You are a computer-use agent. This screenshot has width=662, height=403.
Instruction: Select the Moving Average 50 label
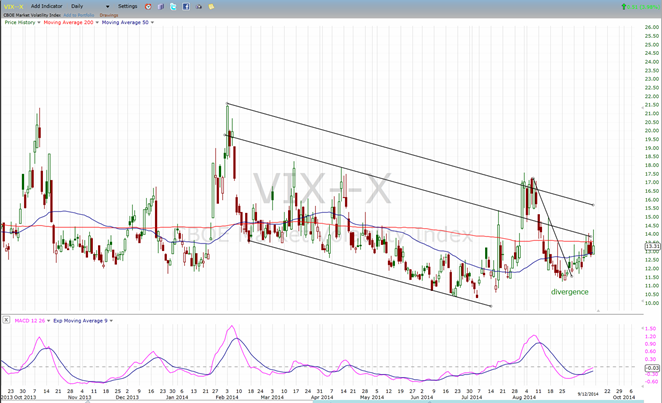[125, 22]
